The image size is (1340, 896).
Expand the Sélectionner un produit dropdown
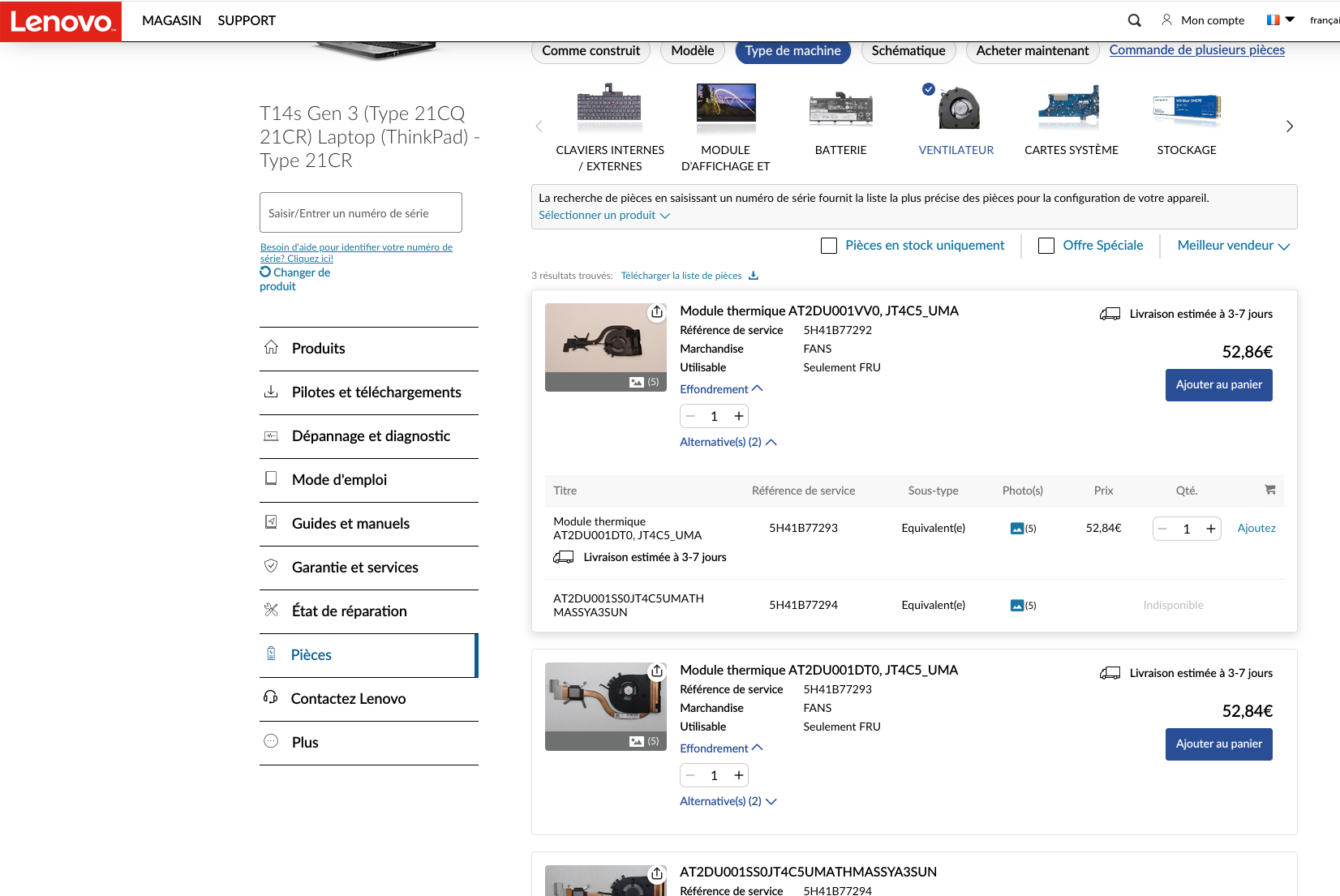(604, 216)
